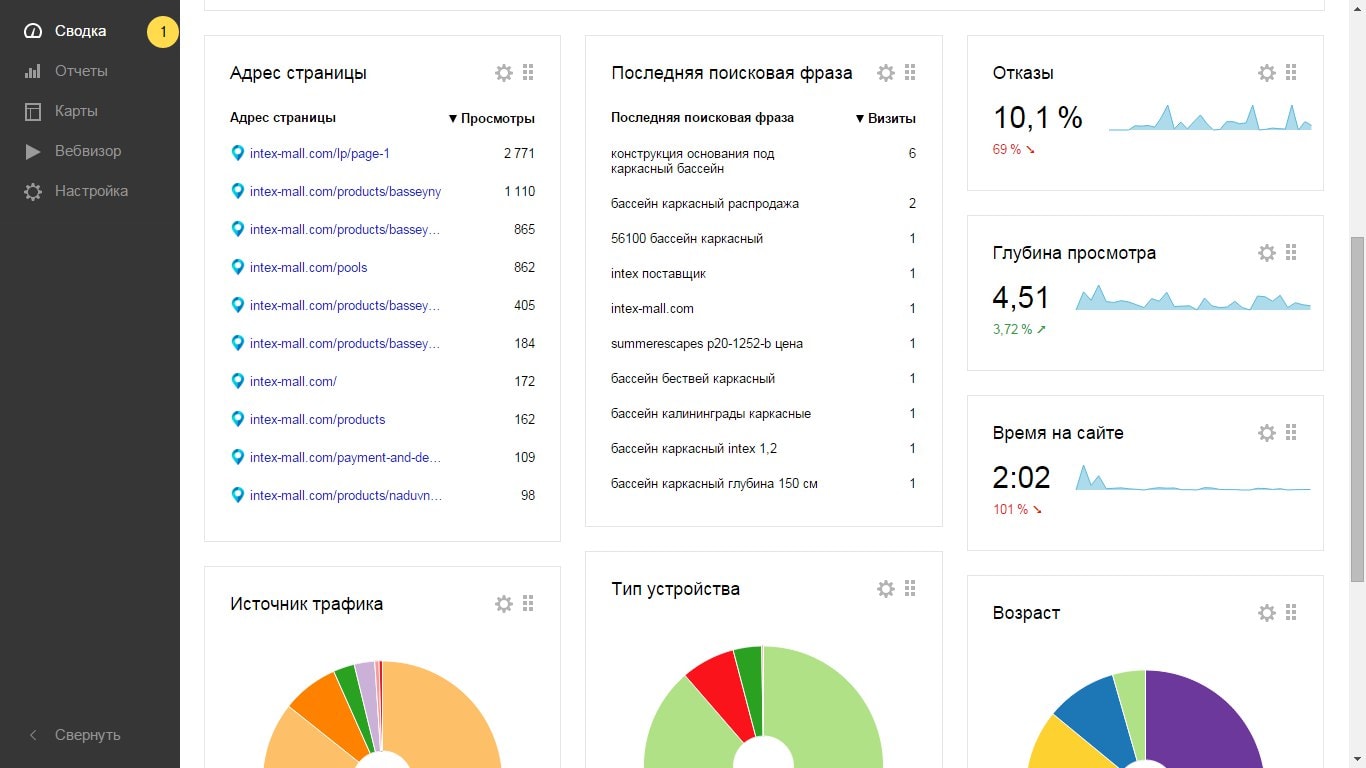Open gear settings for Глубина просмотра widget
This screenshot has height=768, width=1366.
(1267, 253)
